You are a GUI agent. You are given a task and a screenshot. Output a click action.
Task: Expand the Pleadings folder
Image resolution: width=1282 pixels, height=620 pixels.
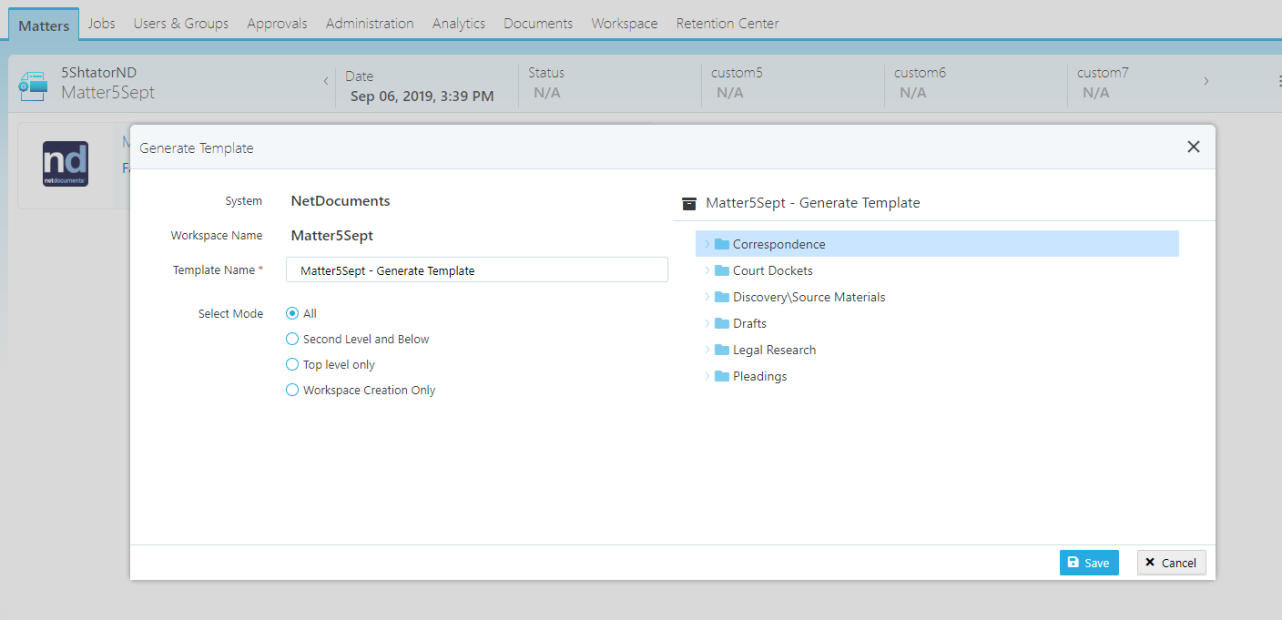click(x=706, y=376)
